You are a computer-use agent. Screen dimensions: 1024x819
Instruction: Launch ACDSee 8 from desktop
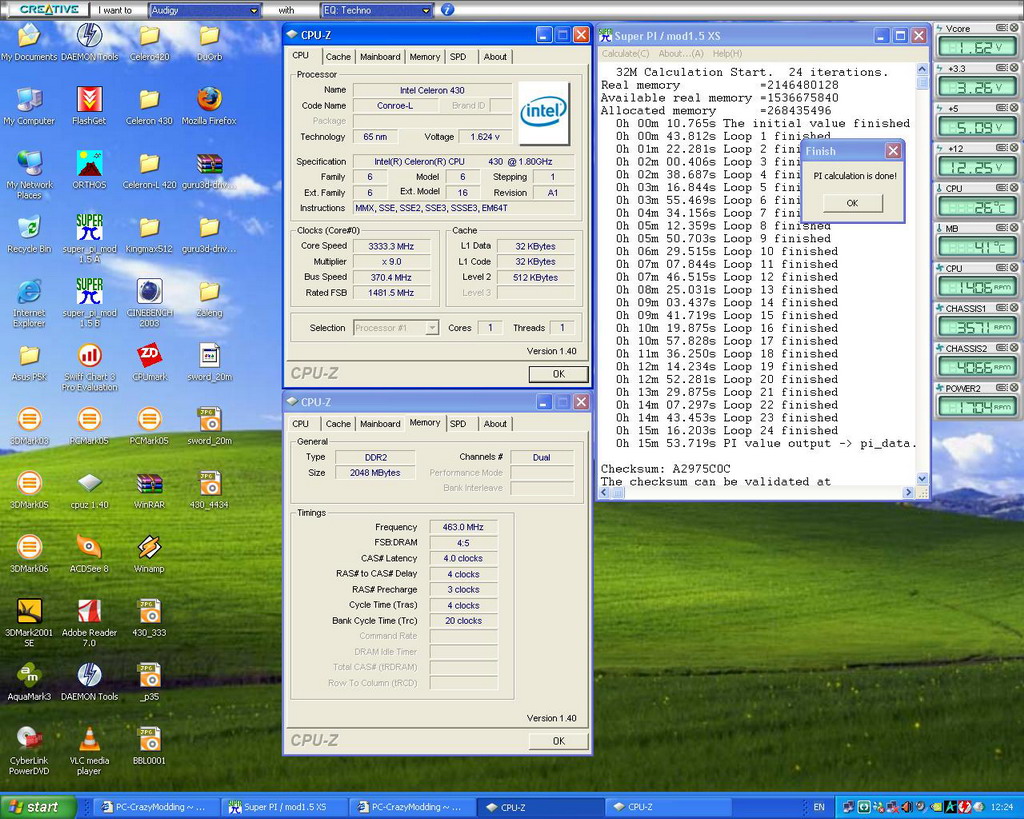(89, 553)
